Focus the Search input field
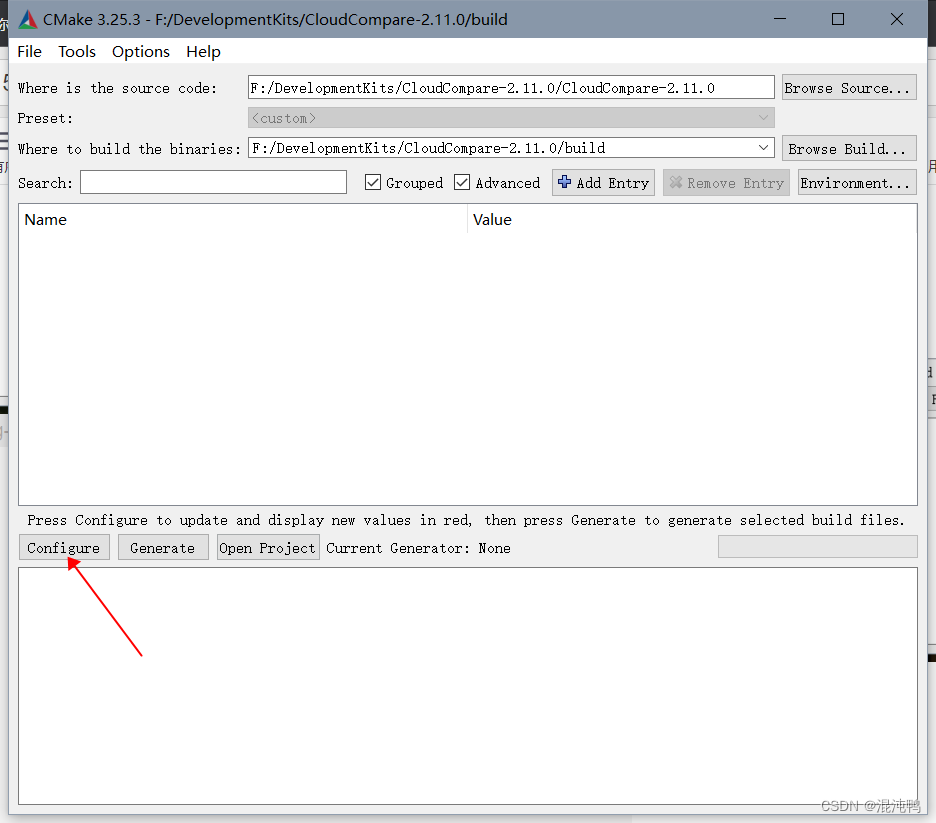936x823 pixels. coord(213,182)
